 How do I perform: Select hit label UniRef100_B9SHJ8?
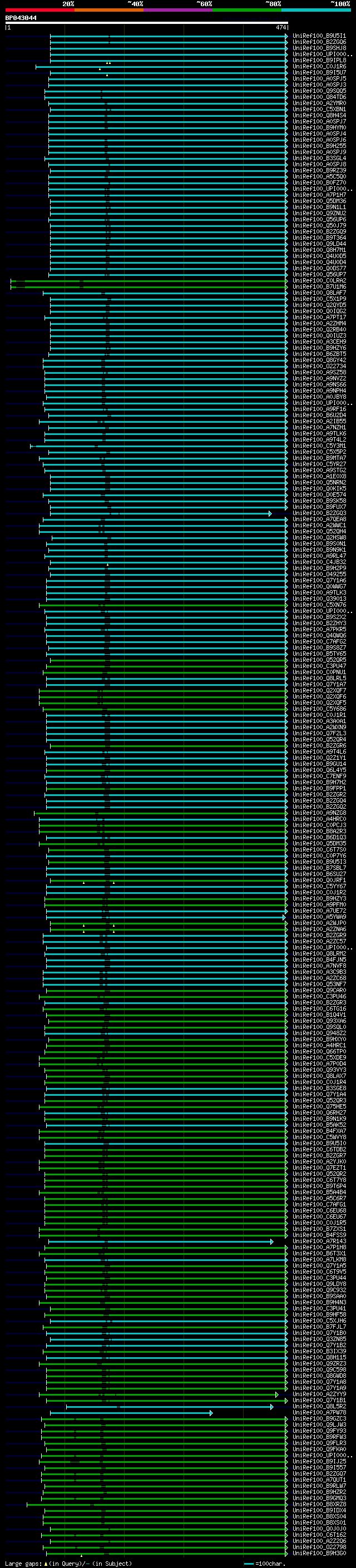pos(319,48)
